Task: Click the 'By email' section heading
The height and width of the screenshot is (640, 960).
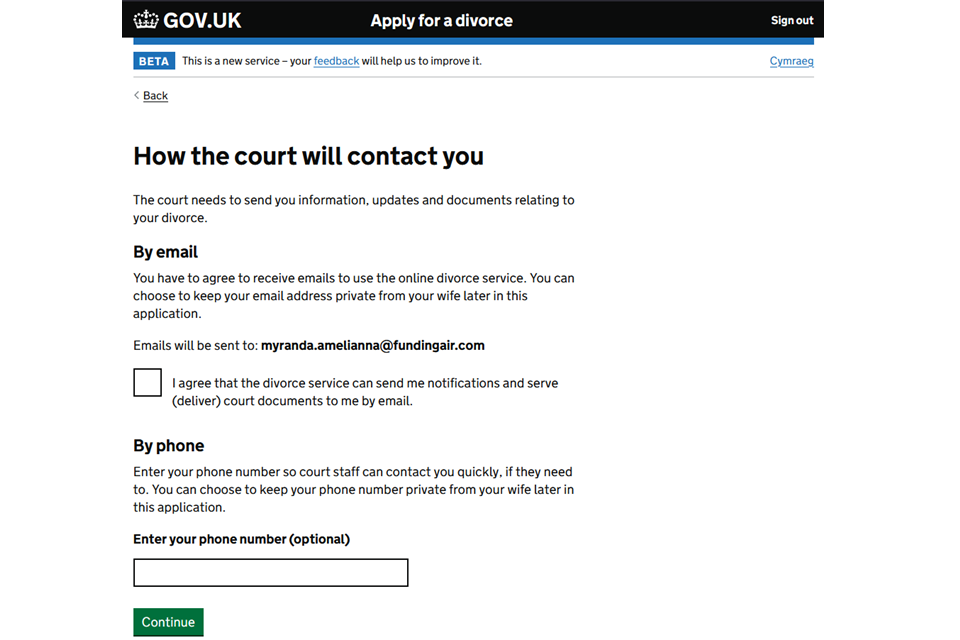Action: point(166,252)
